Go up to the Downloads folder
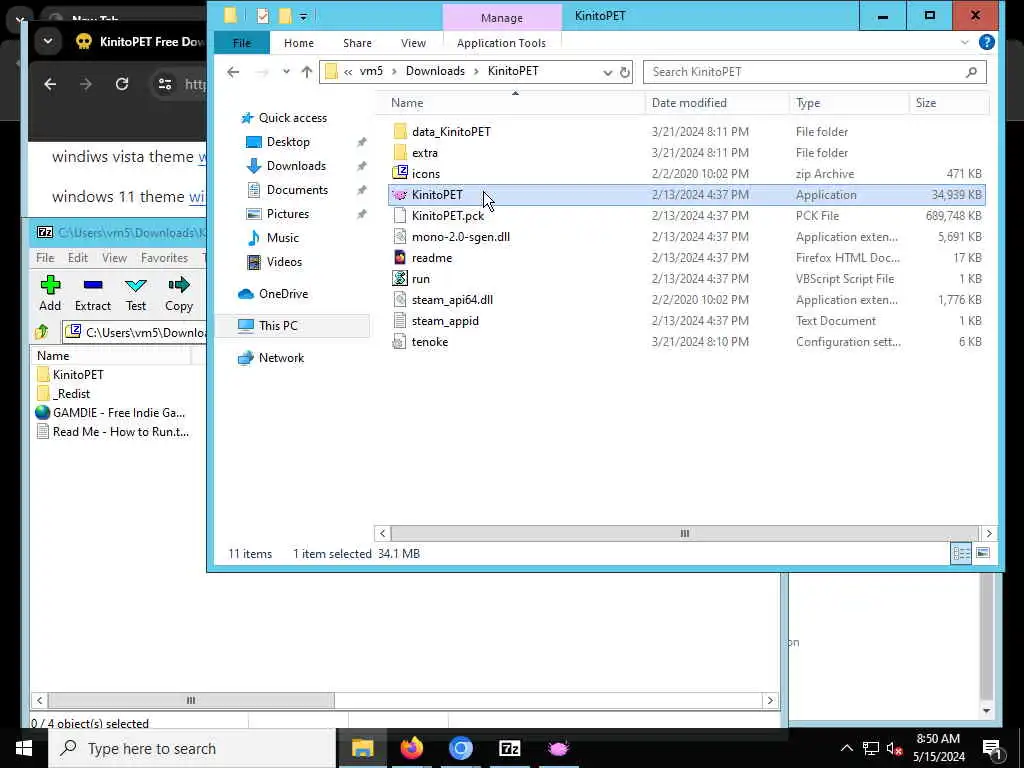Image resolution: width=1024 pixels, height=768 pixels. pyautogui.click(x=307, y=72)
